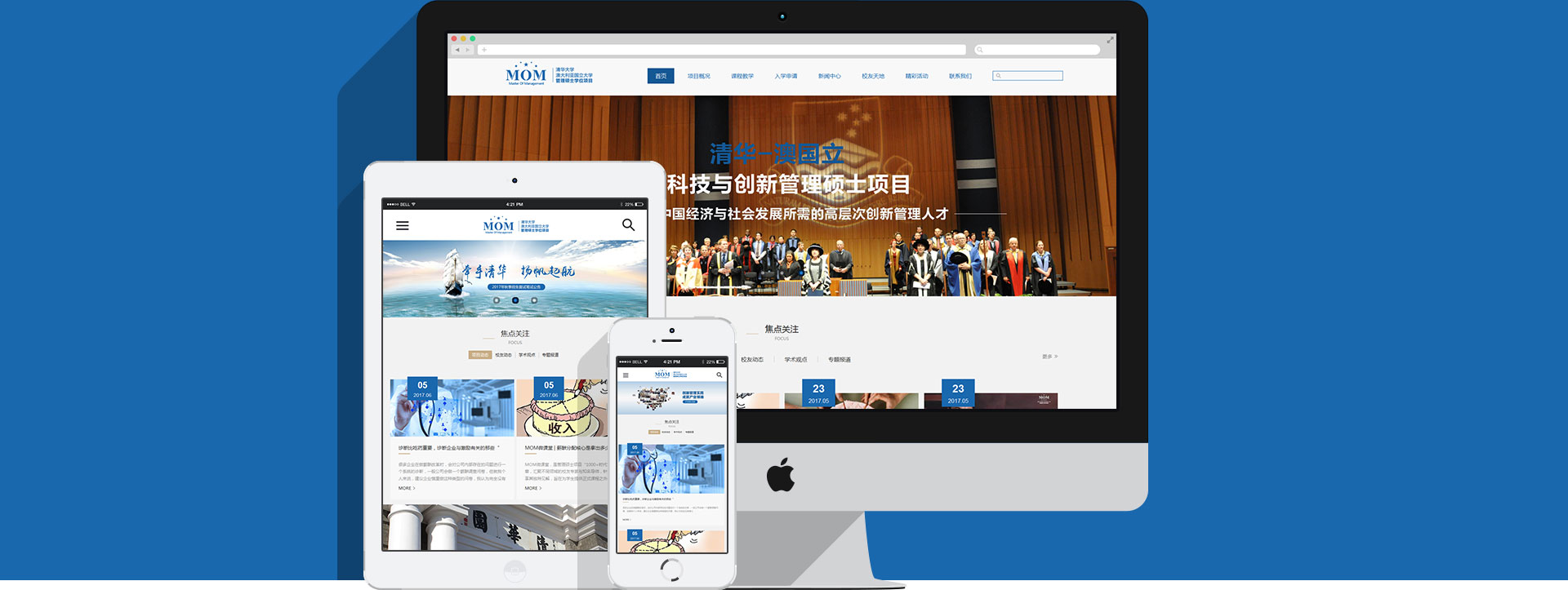Click the back arrow in desktop browser

click(457, 50)
